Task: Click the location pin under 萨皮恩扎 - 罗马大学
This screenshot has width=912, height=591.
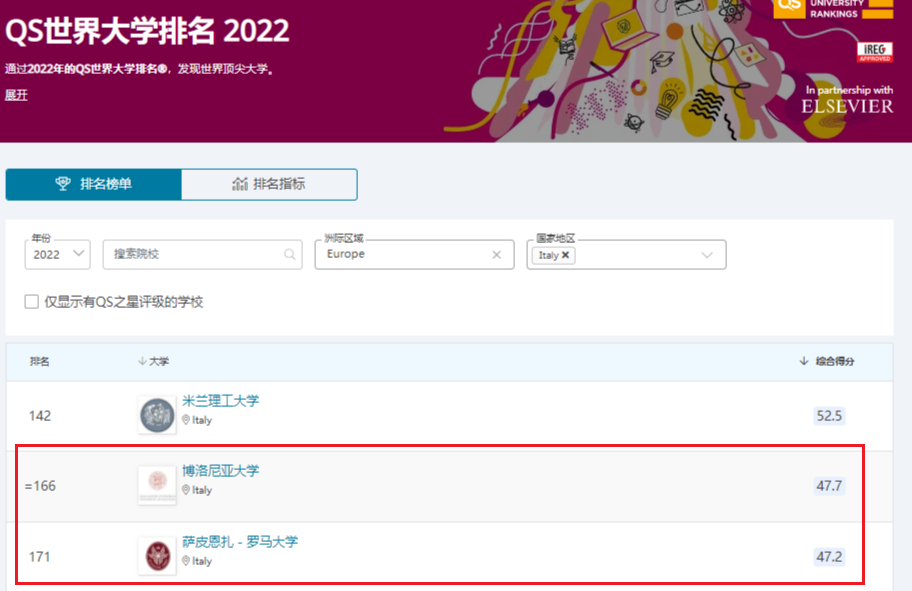Action: [x=186, y=561]
